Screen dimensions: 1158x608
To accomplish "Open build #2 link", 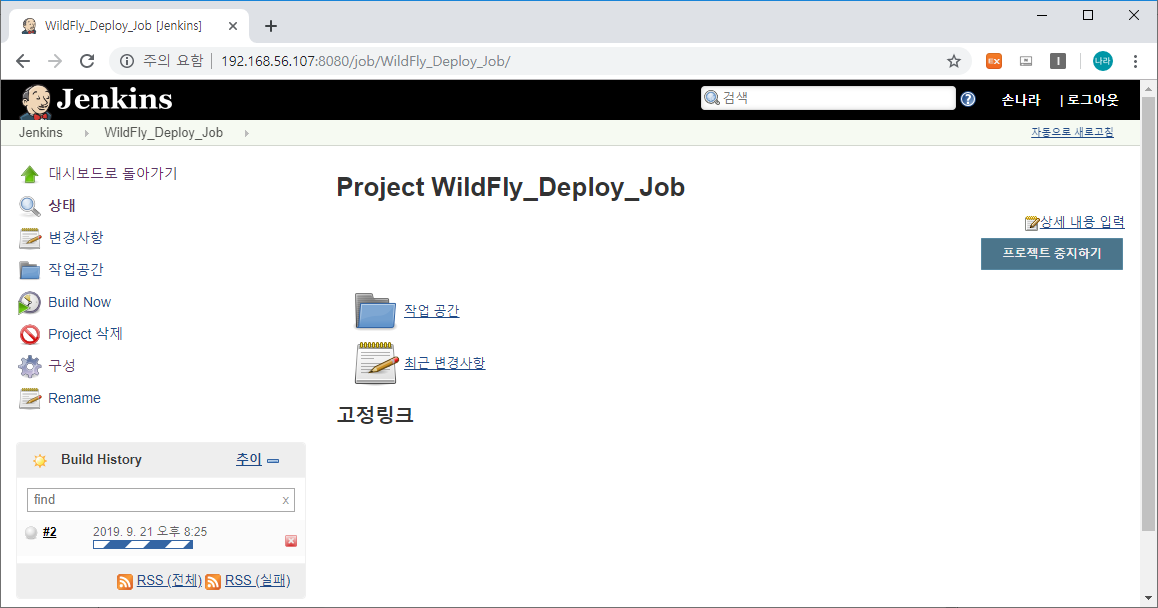I will coord(49,532).
